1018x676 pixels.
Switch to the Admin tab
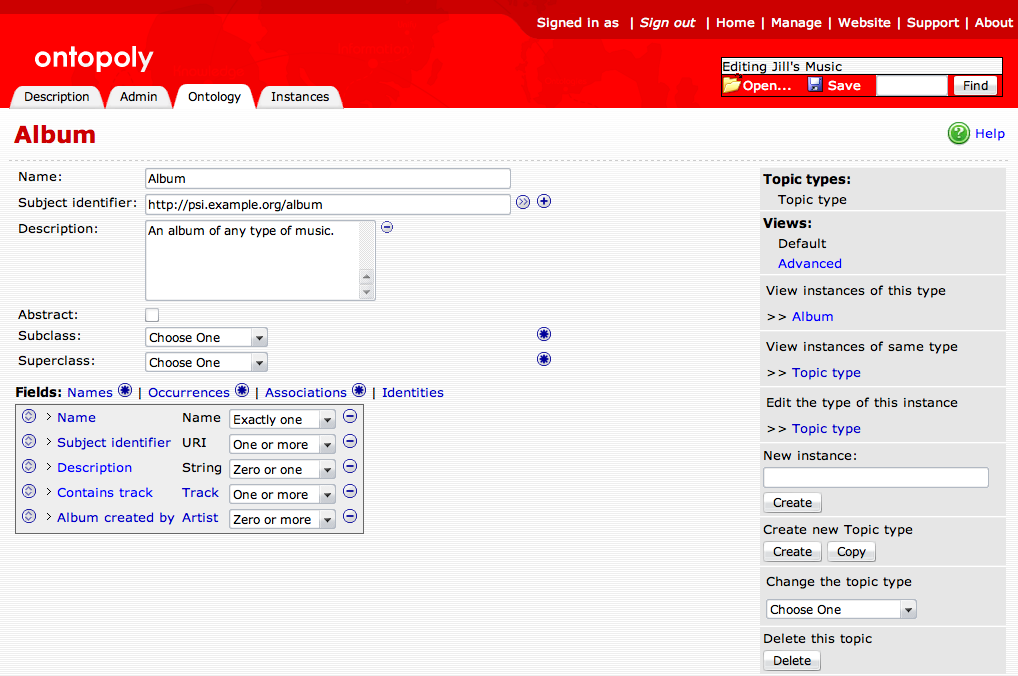(x=139, y=96)
